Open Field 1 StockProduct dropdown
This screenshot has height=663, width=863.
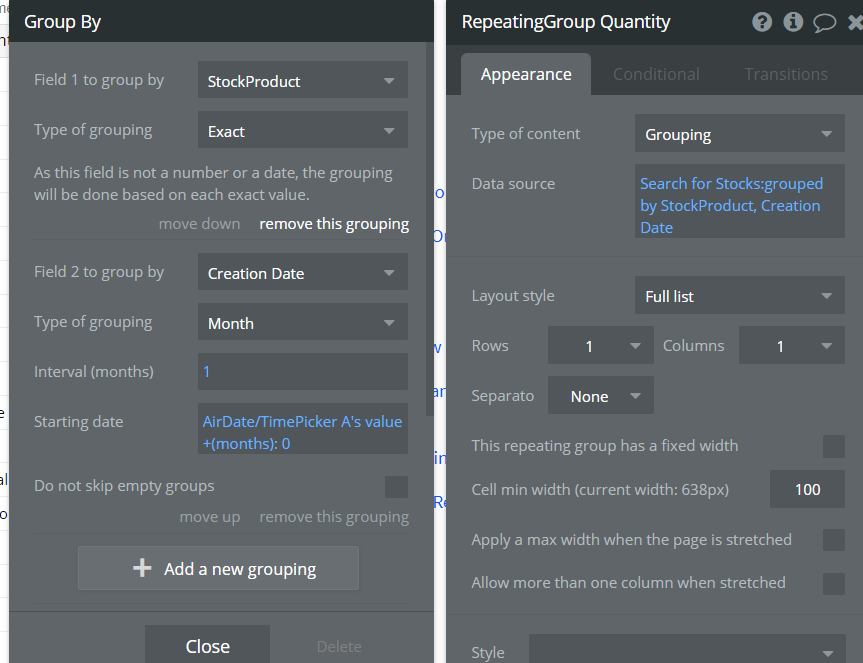pyautogui.click(x=302, y=81)
